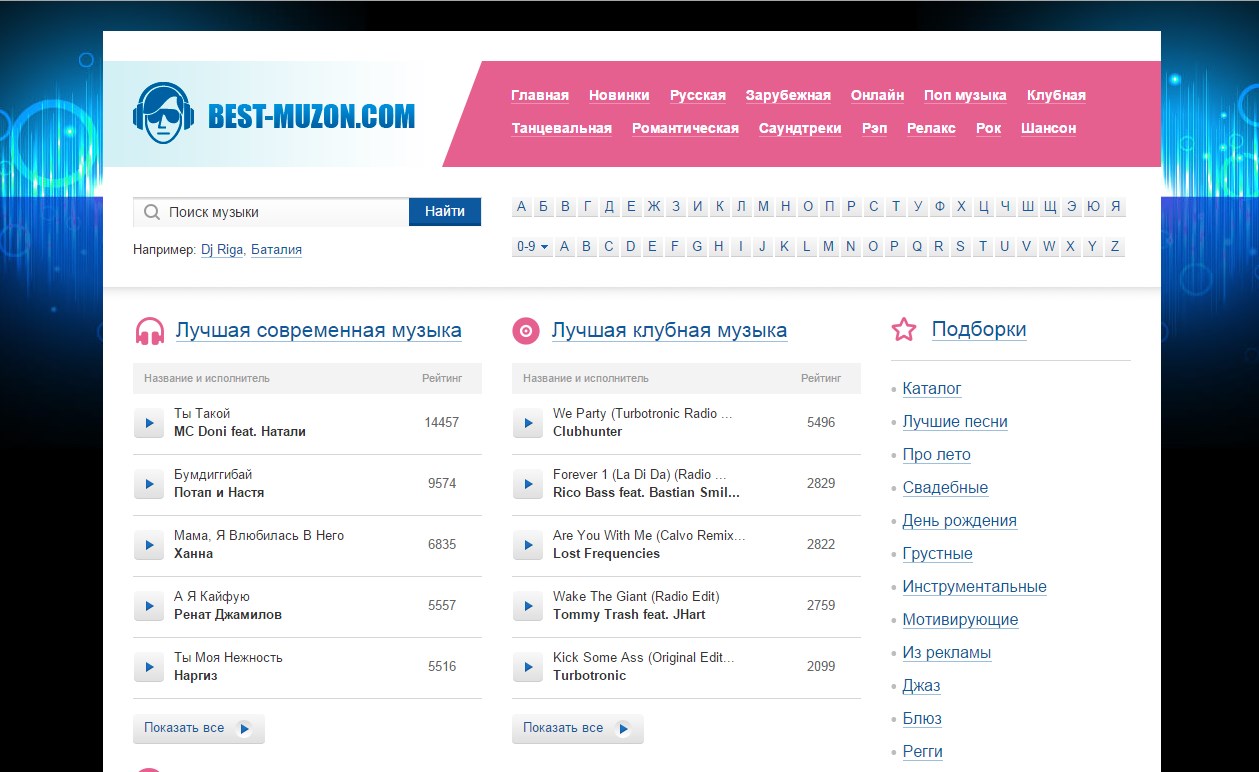Open the Лучшая современная музыка heading link

tap(319, 331)
